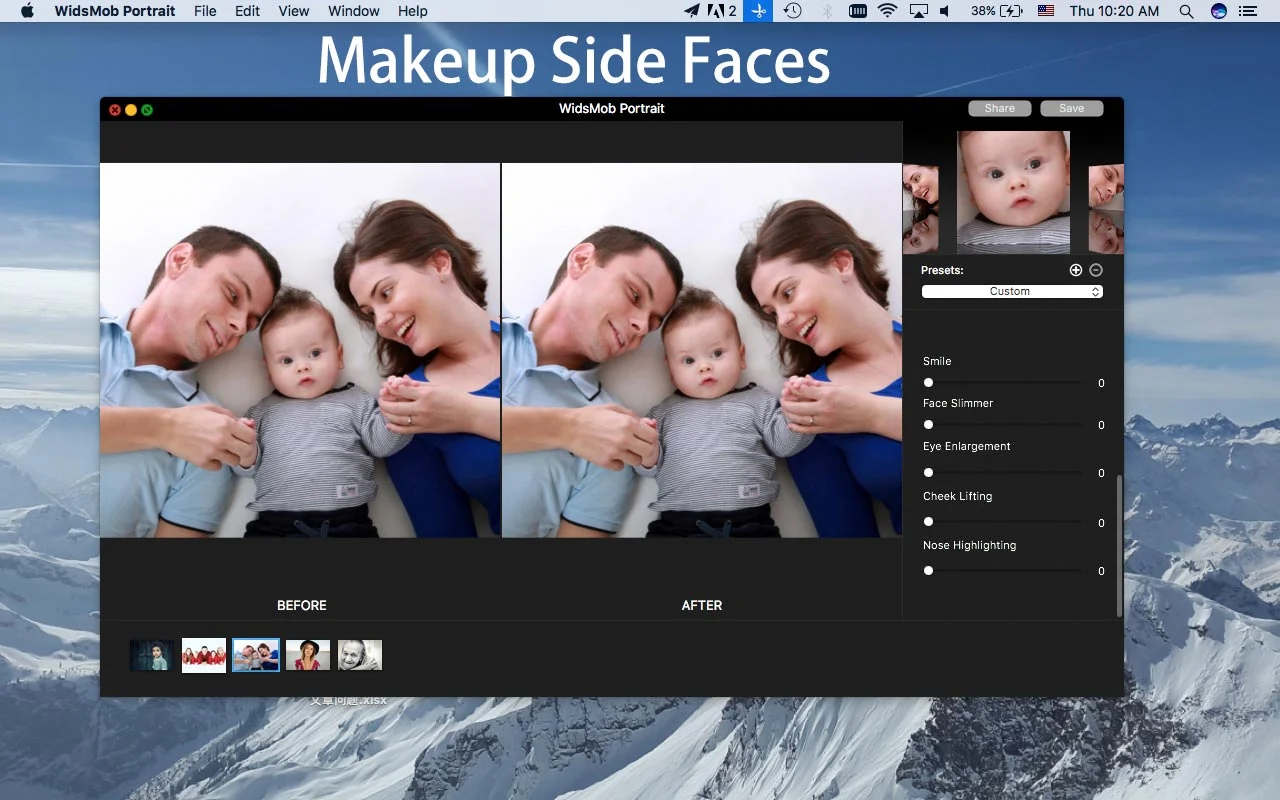Open the Window menu

(353, 11)
